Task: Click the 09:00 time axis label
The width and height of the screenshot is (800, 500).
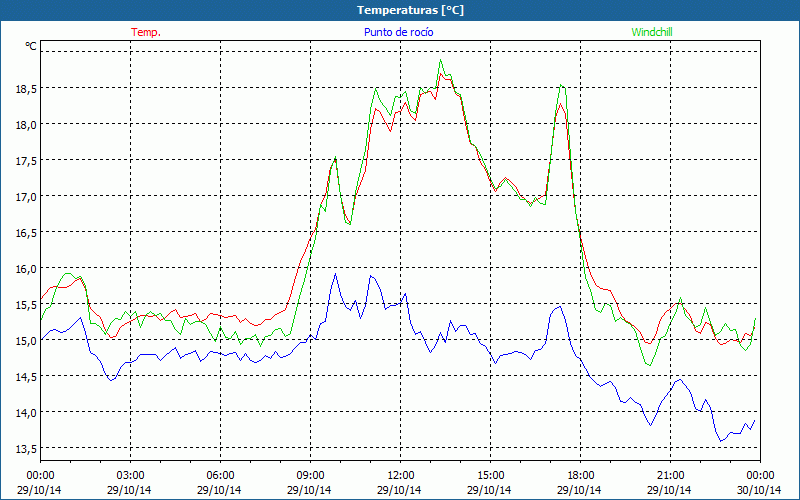Action: [x=310, y=476]
